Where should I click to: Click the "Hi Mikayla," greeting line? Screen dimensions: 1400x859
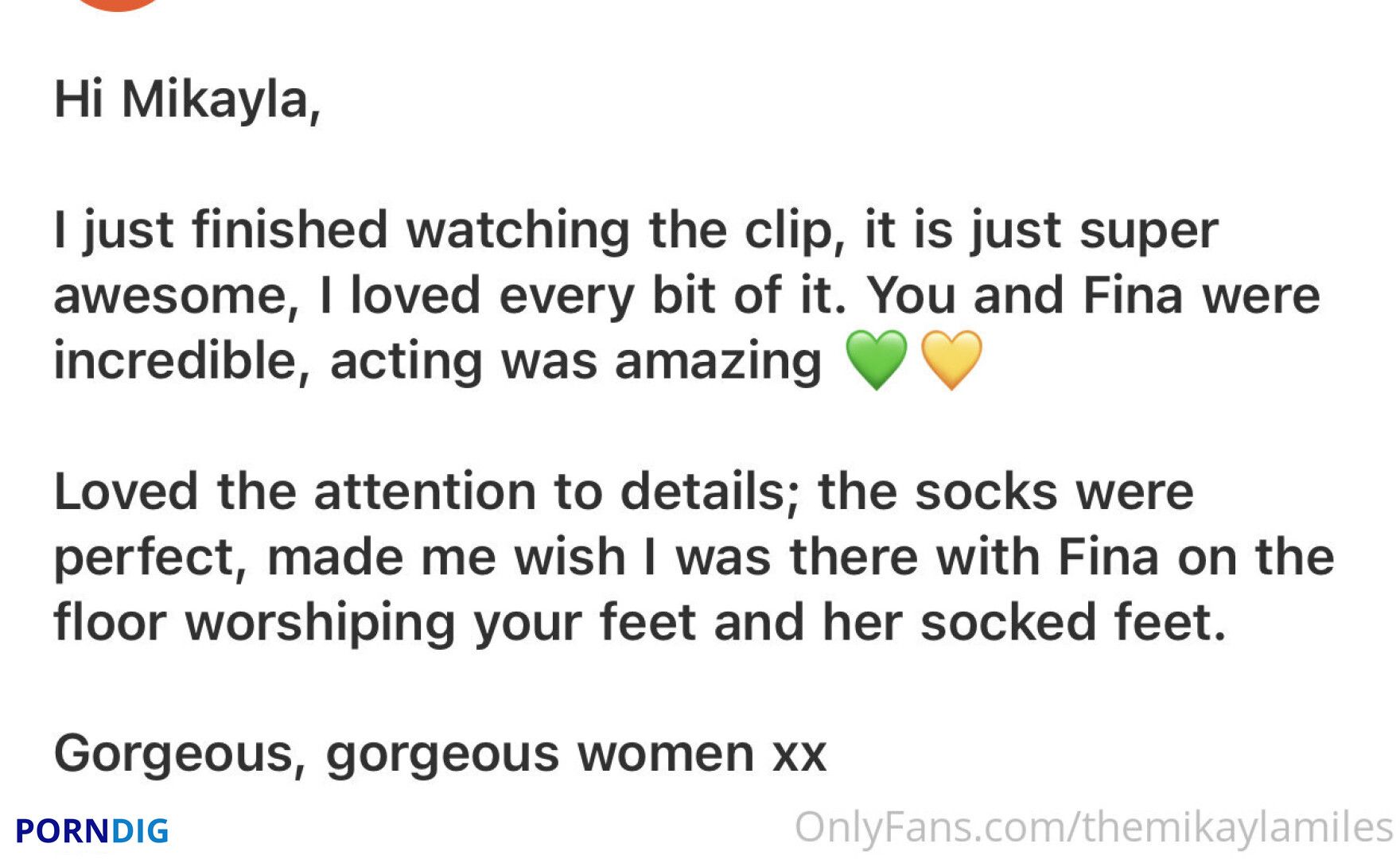click(188, 101)
